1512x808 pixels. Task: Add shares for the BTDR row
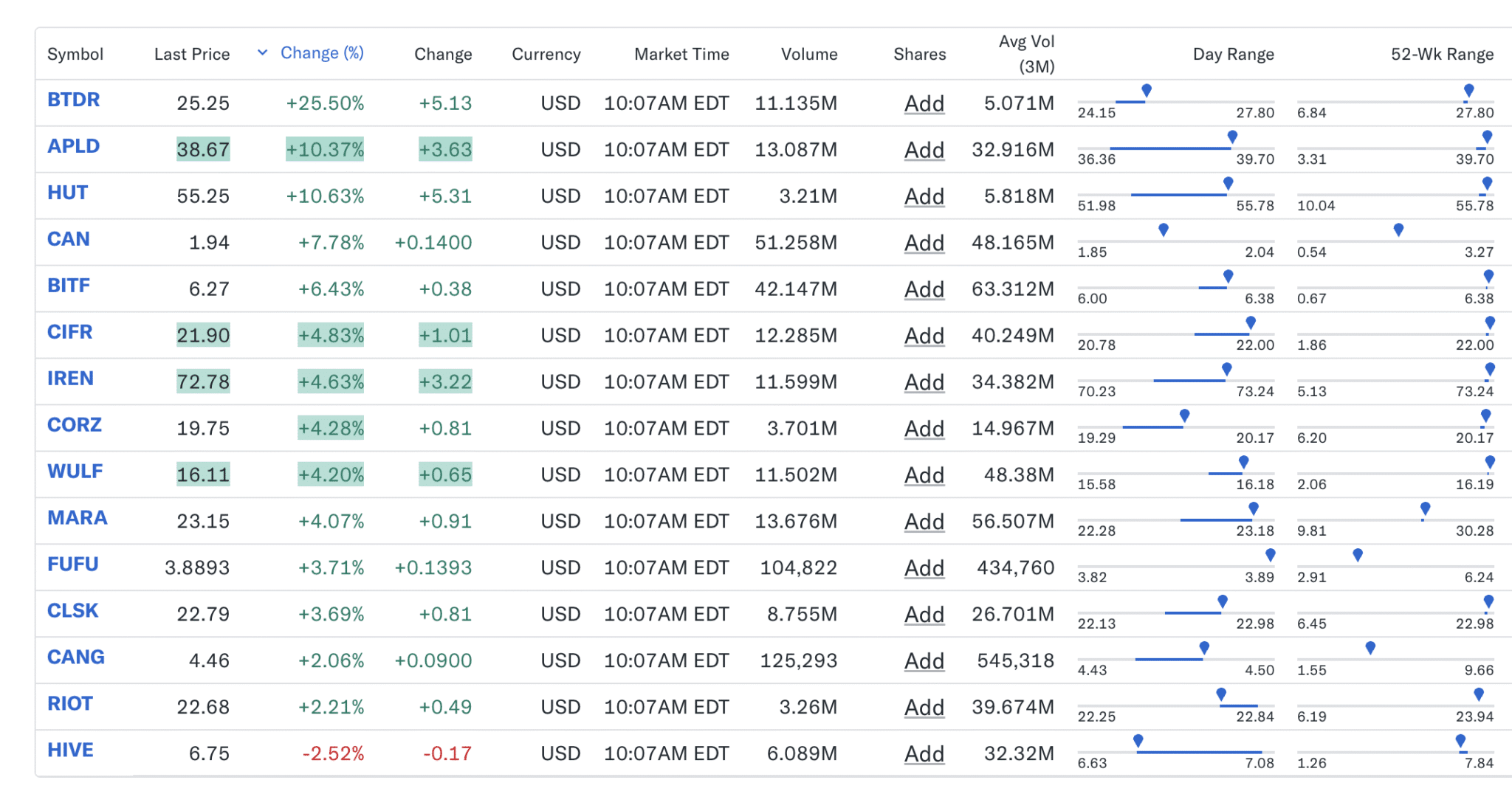click(x=924, y=103)
